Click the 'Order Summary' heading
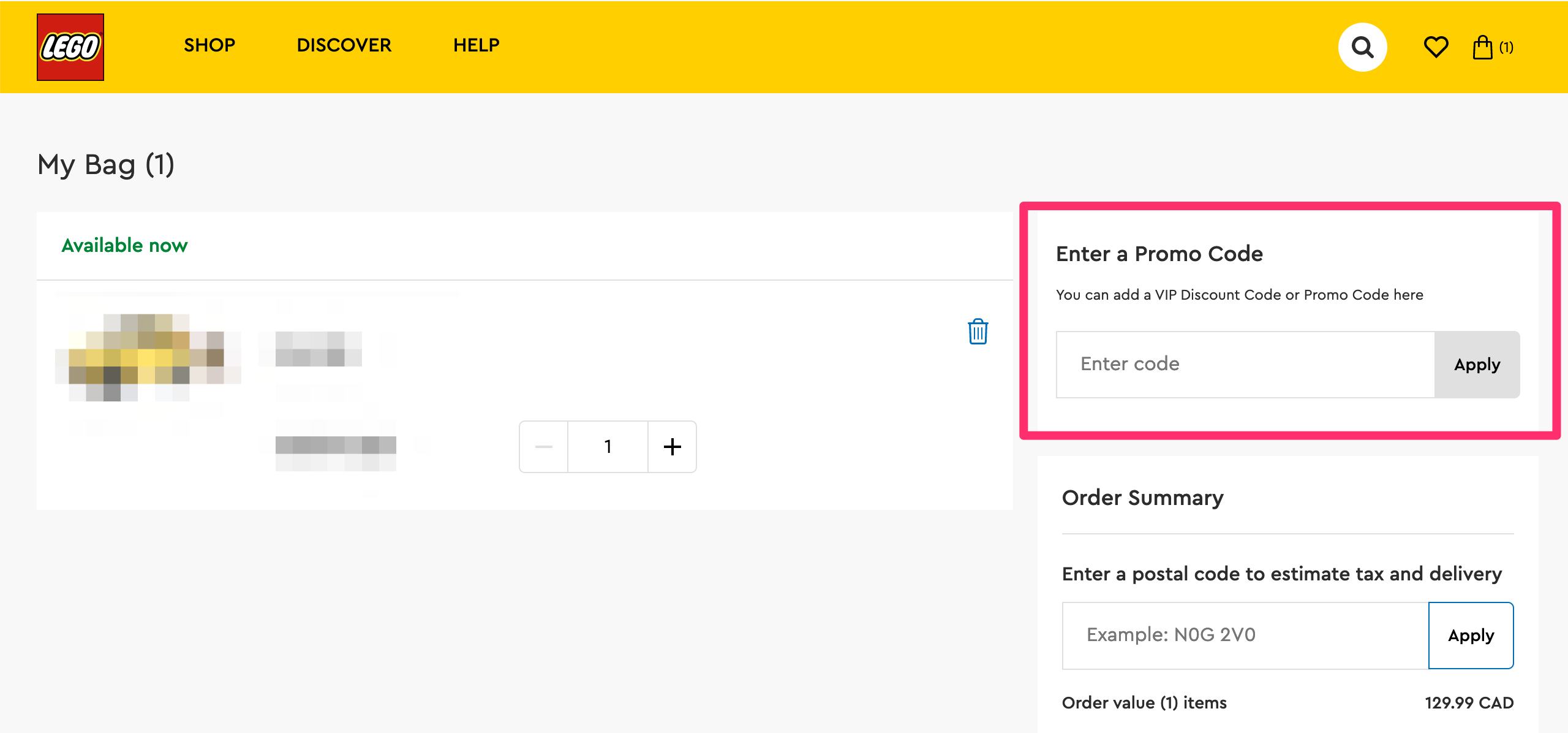The image size is (1568, 733). click(x=1142, y=498)
